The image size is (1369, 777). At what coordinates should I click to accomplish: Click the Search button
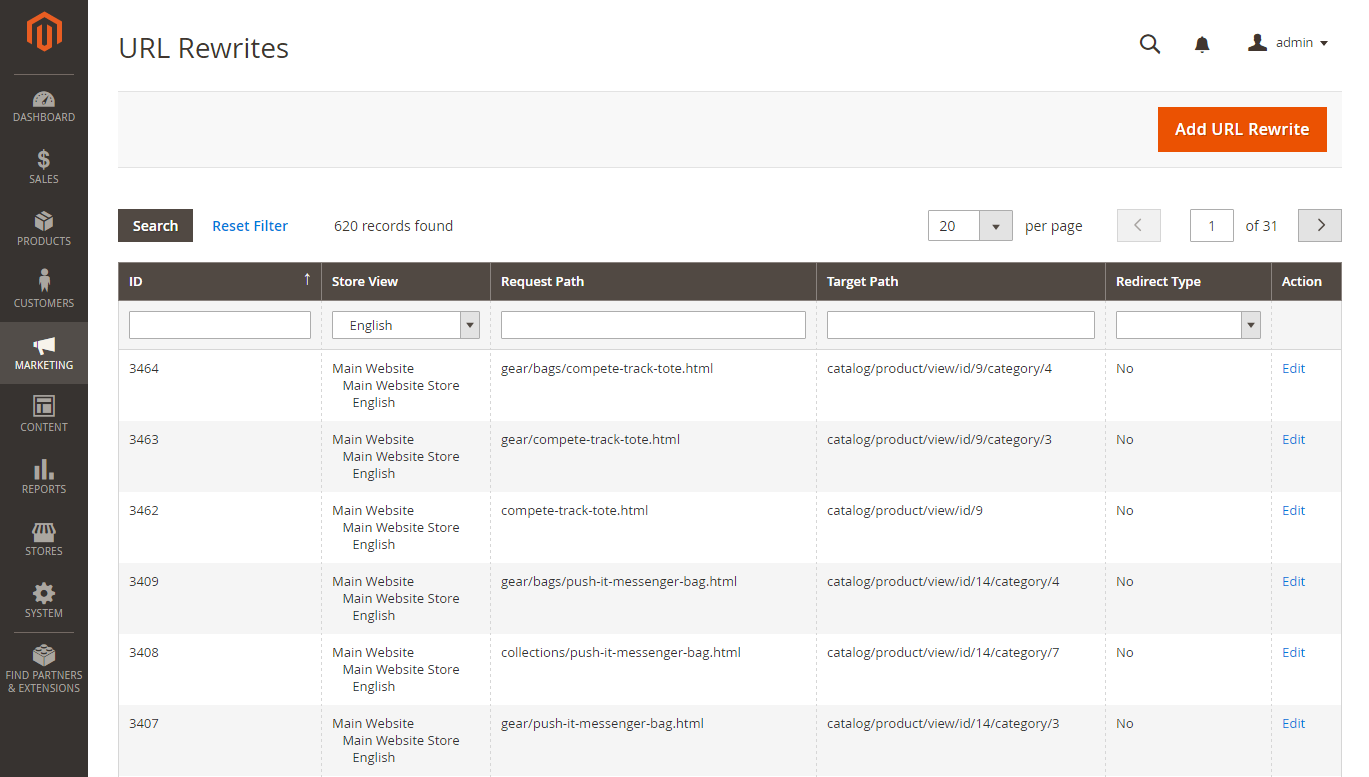(x=155, y=226)
